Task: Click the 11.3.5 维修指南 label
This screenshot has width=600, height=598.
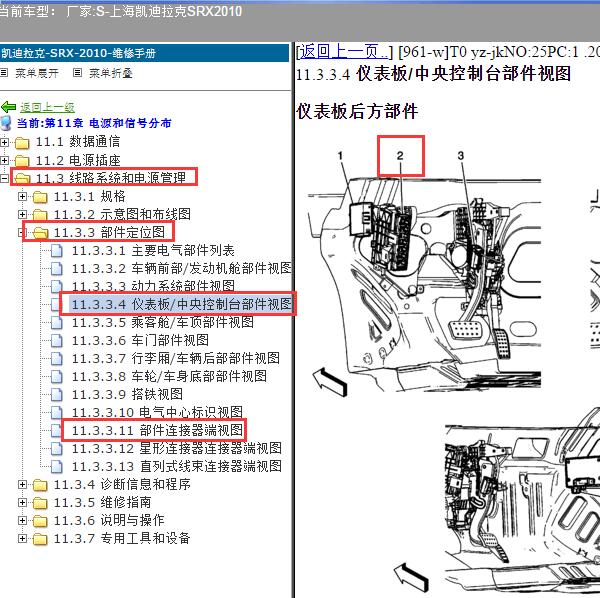Action: tap(103, 502)
